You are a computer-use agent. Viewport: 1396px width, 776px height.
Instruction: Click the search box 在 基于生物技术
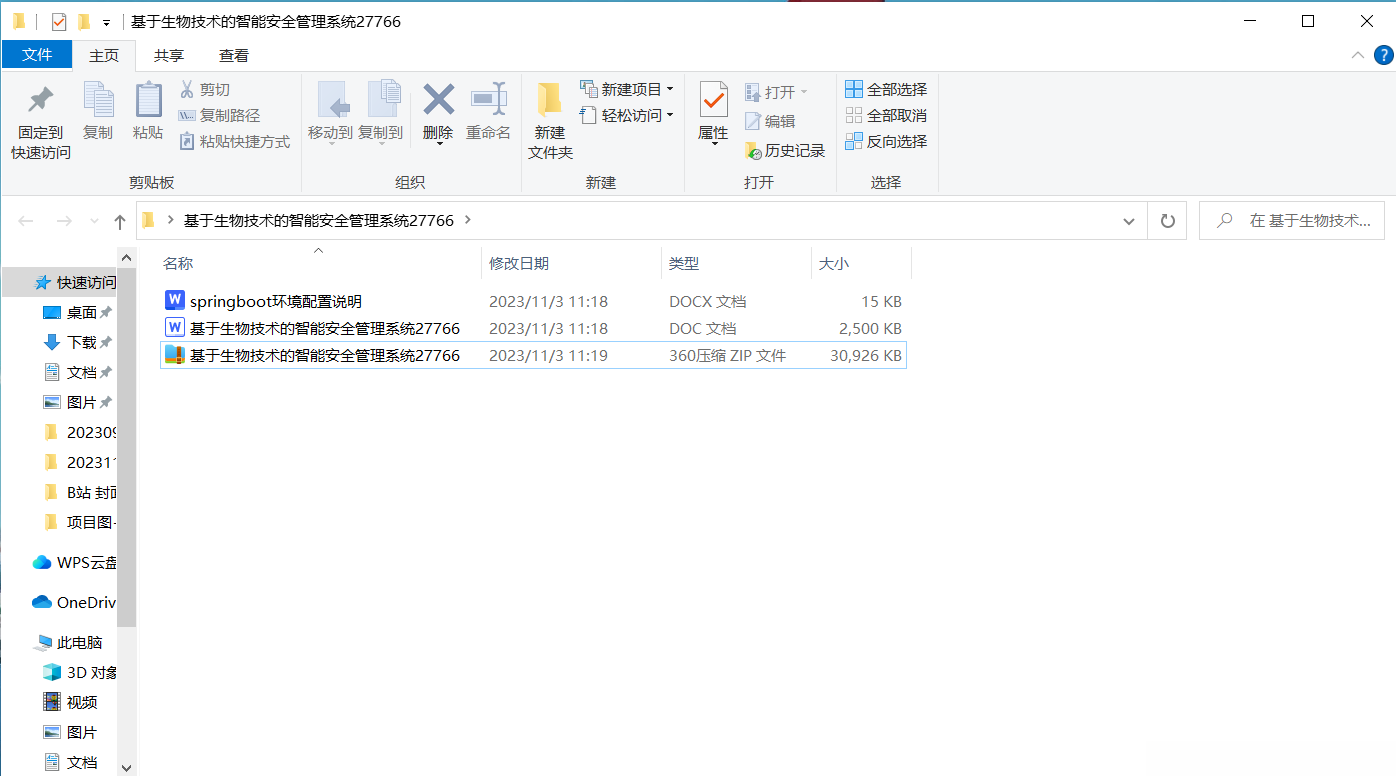1292,221
